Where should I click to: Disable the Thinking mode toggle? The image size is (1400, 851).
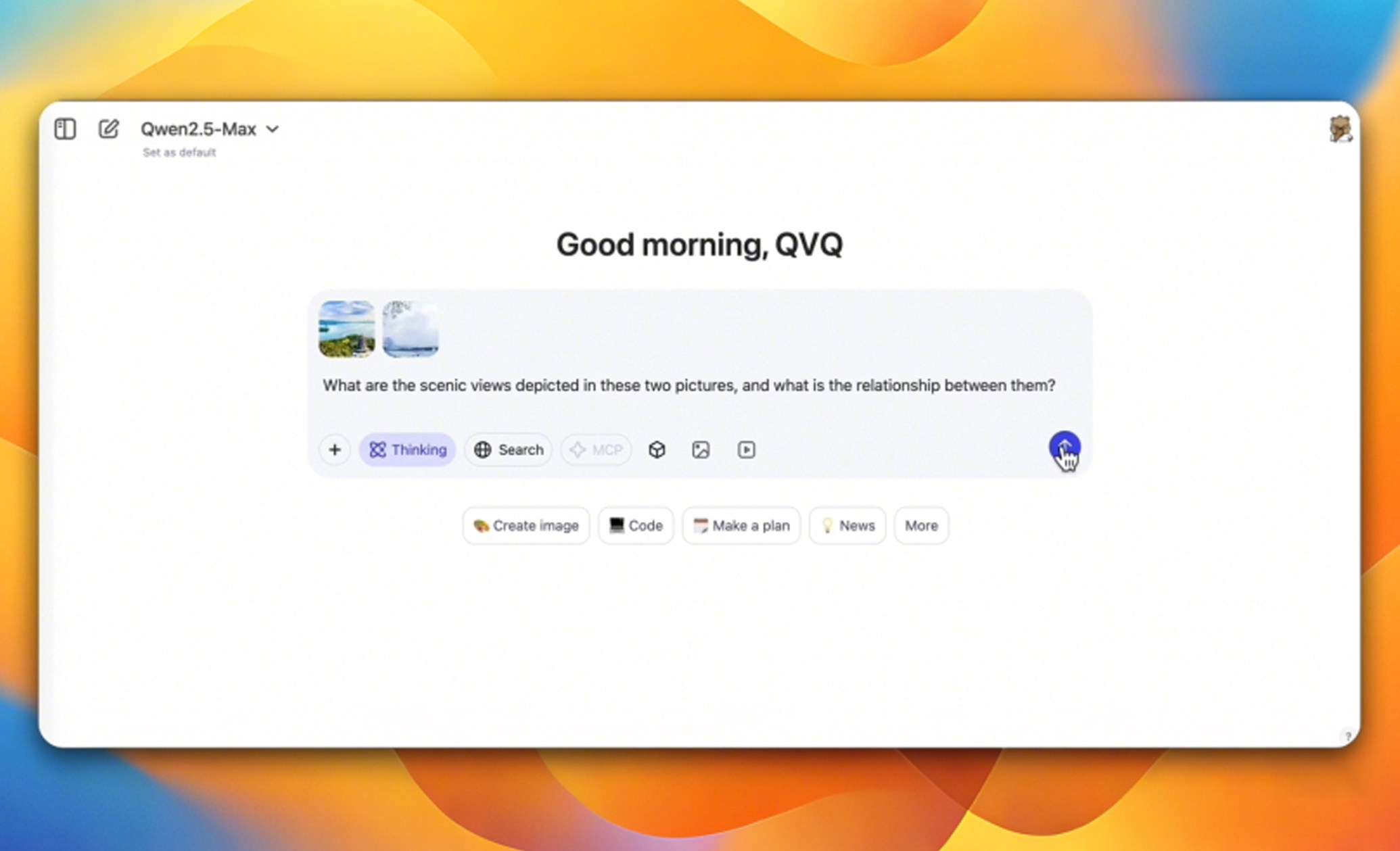tap(407, 449)
